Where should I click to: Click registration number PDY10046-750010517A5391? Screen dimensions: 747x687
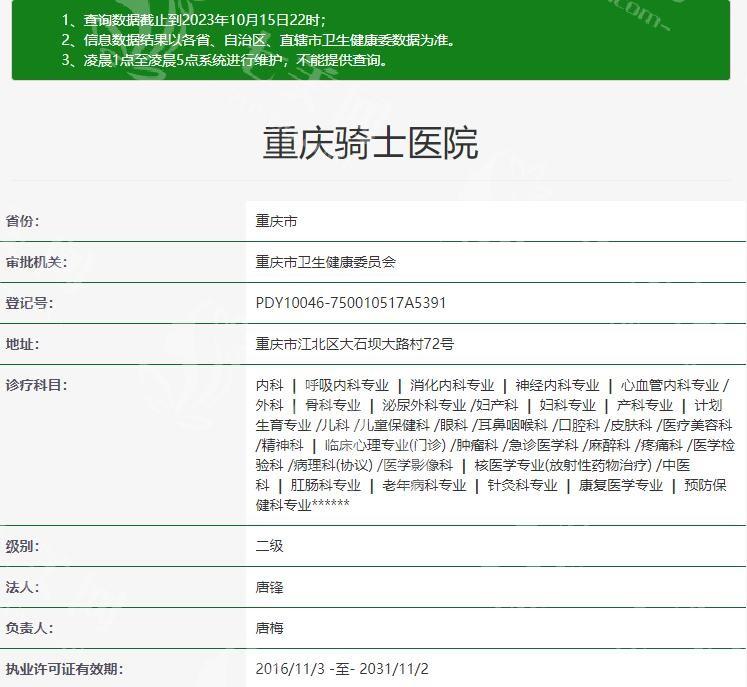click(x=351, y=303)
